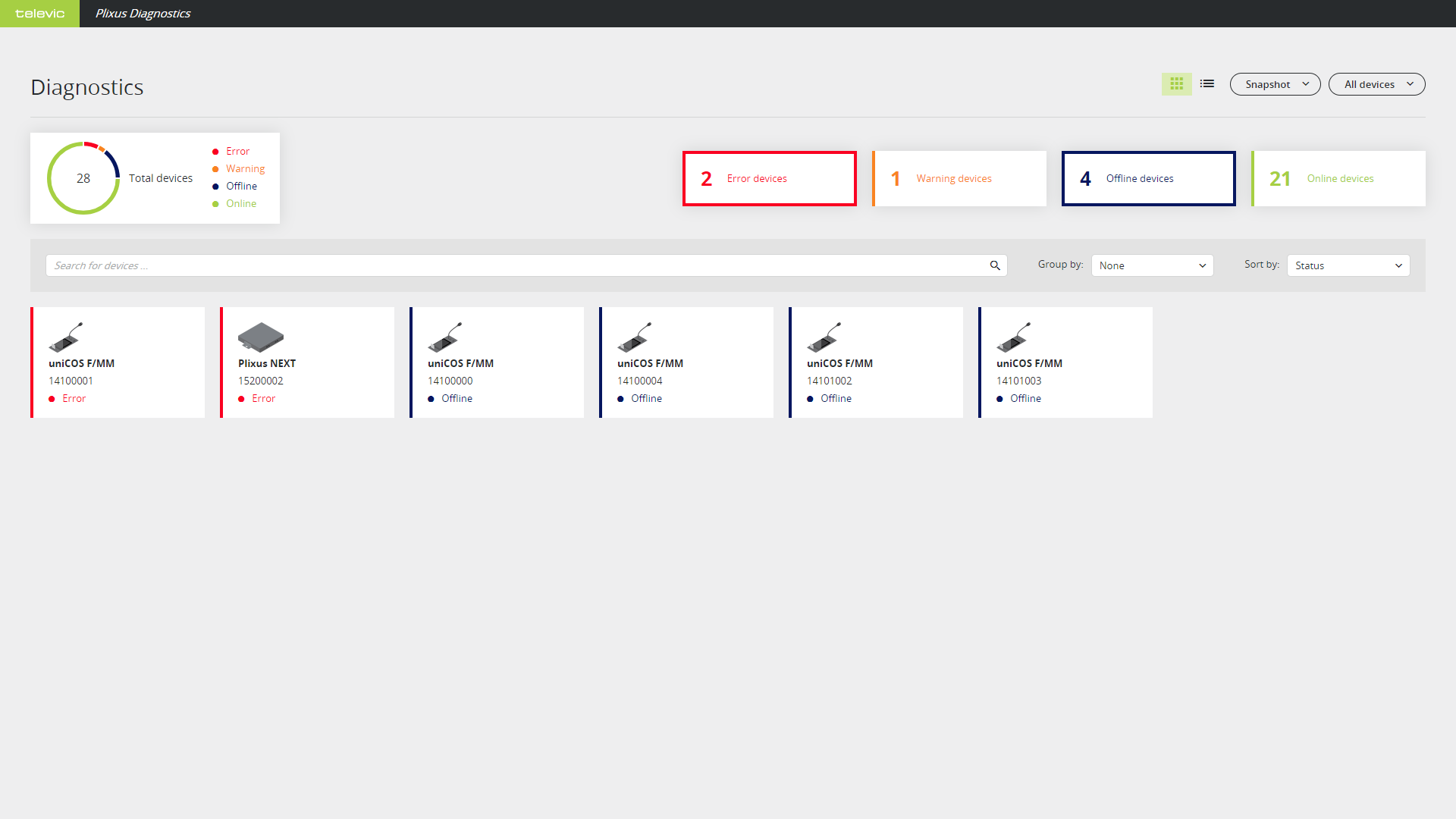The image size is (1456, 819).
Task: Click the total devices donut chart
Action: (83, 178)
